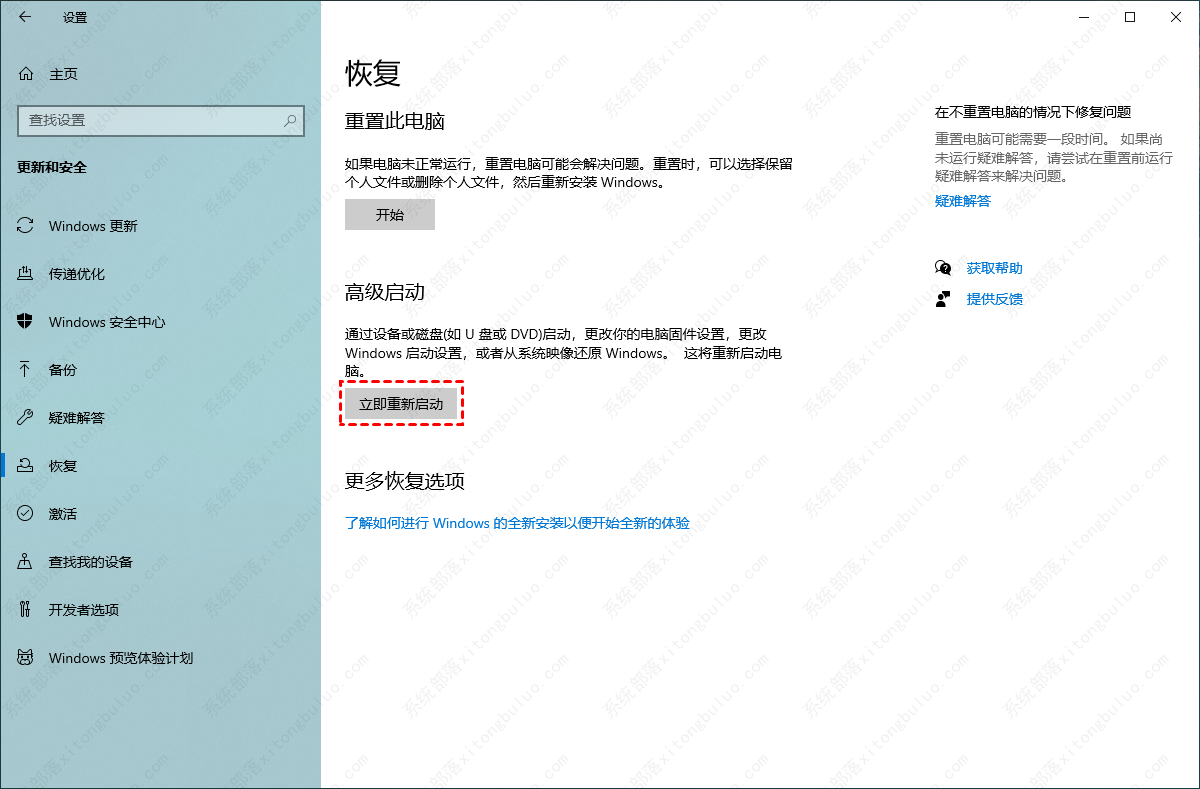The width and height of the screenshot is (1200, 789).
Task: Focus the 查找设置 search field
Action: coord(150,120)
